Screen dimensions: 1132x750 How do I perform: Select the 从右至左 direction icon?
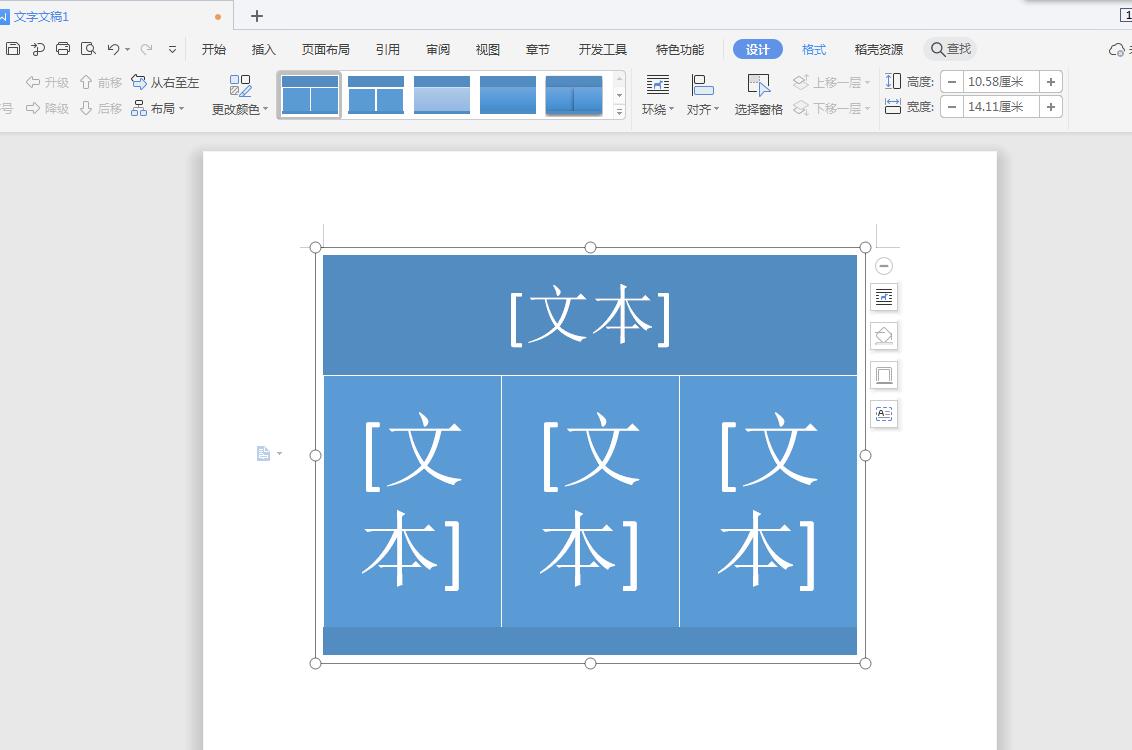pos(165,82)
